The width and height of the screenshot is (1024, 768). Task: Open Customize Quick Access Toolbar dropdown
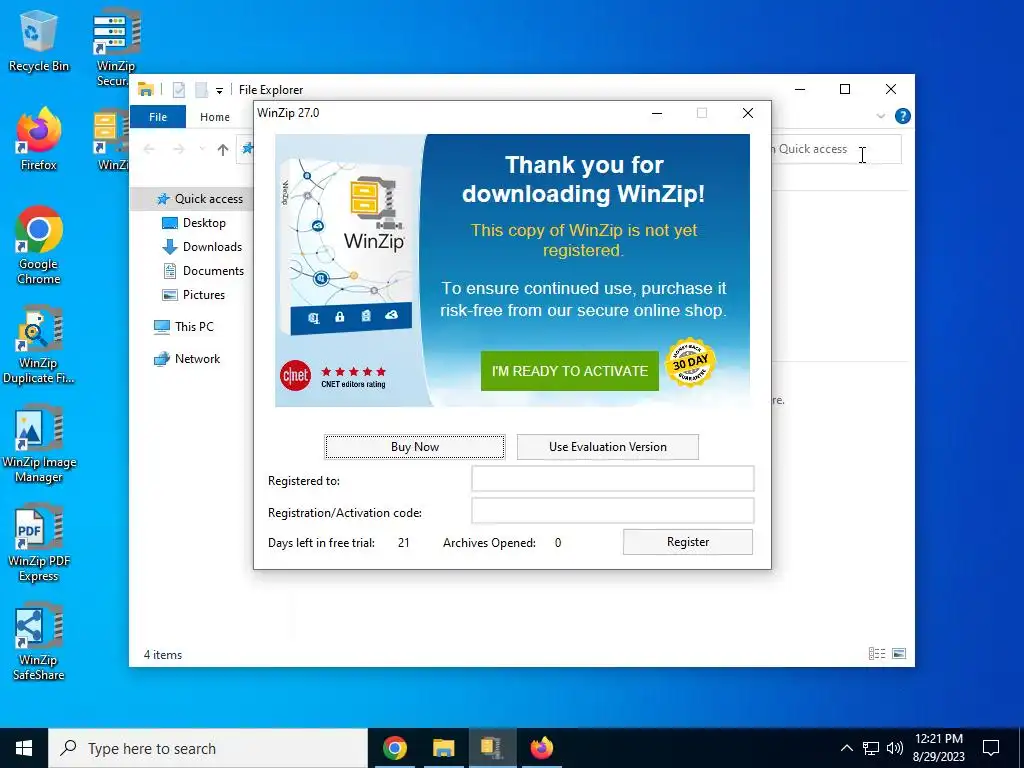(x=219, y=91)
